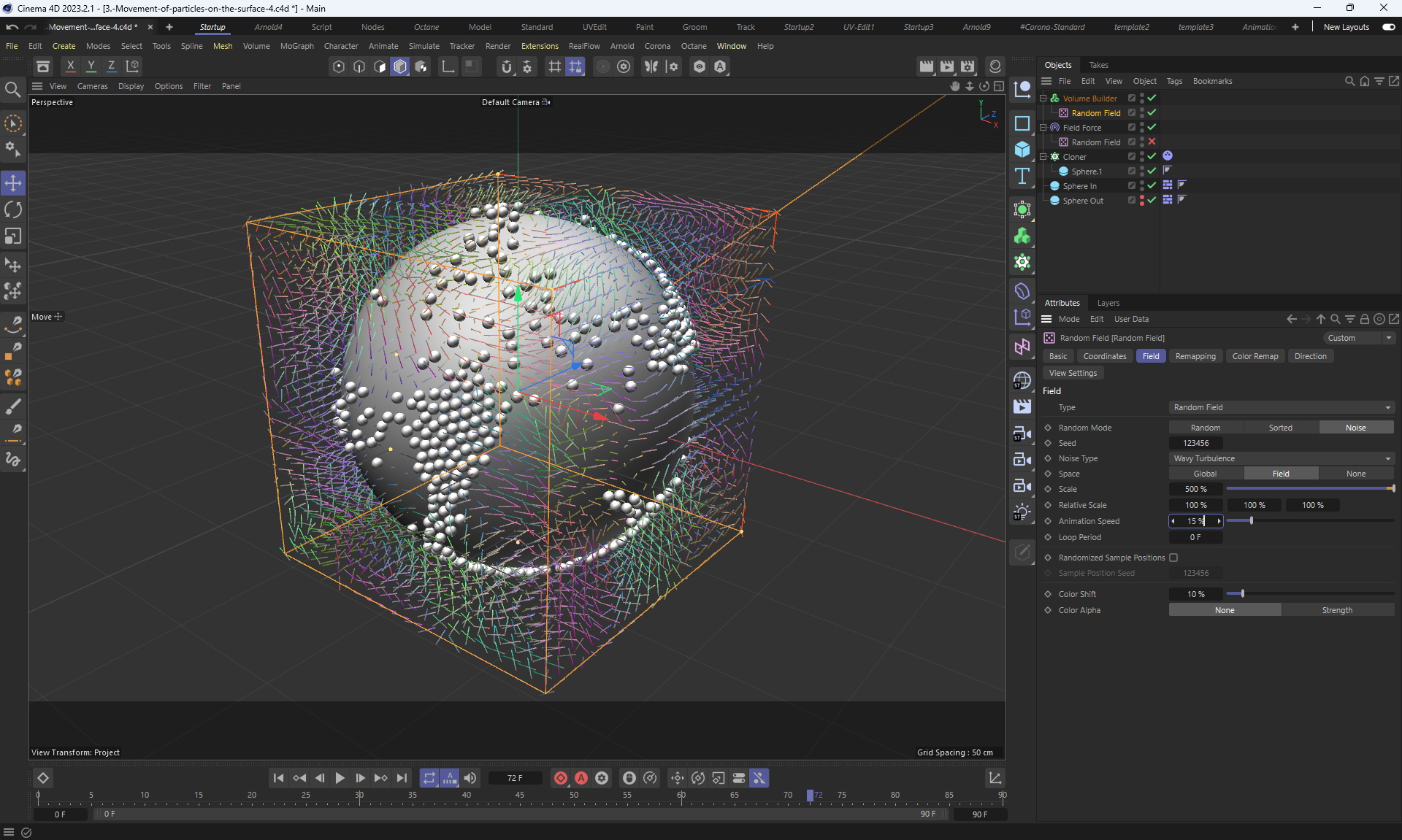Switch to the Remapping tab
The image size is (1402, 840).
(x=1195, y=356)
